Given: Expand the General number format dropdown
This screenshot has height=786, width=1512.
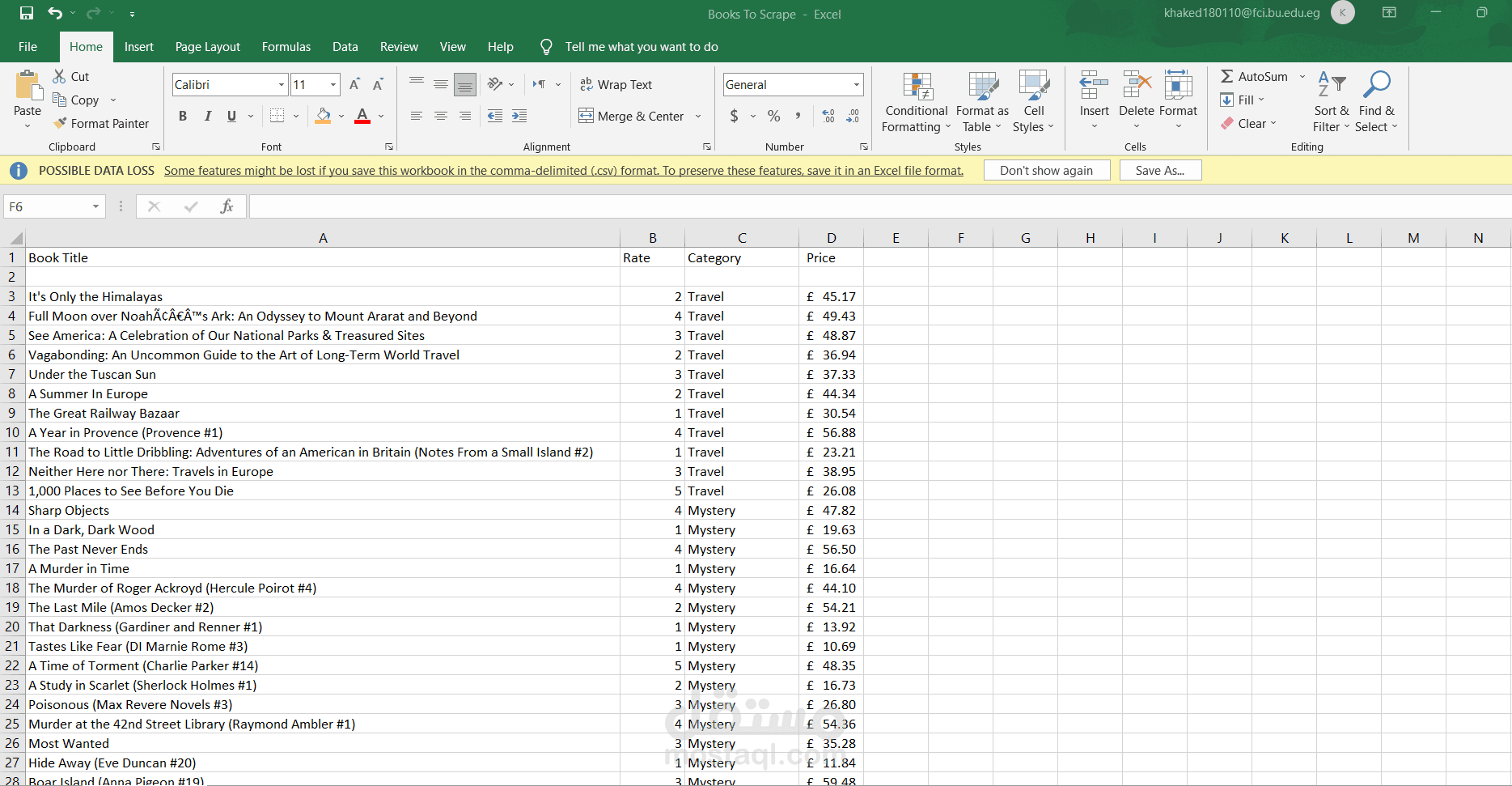Looking at the screenshot, I should coord(856,84).
